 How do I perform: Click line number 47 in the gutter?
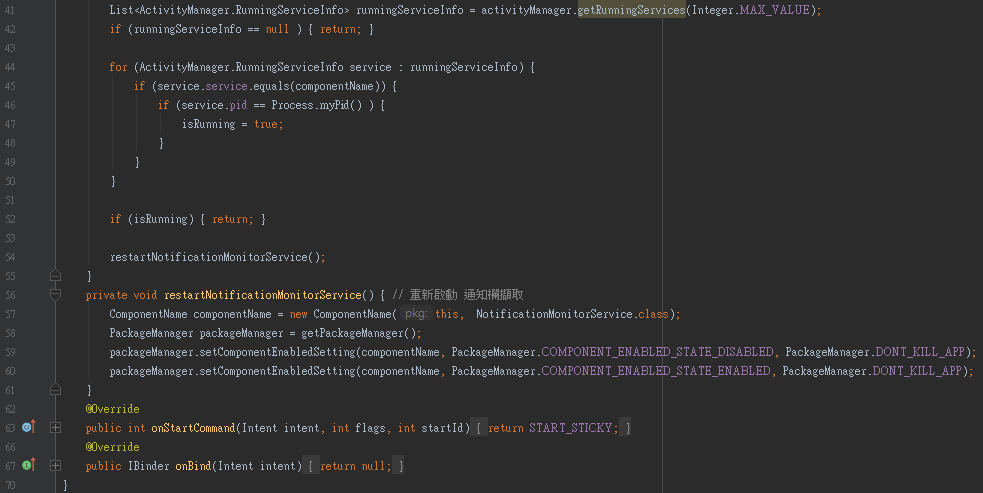[10, 124]
